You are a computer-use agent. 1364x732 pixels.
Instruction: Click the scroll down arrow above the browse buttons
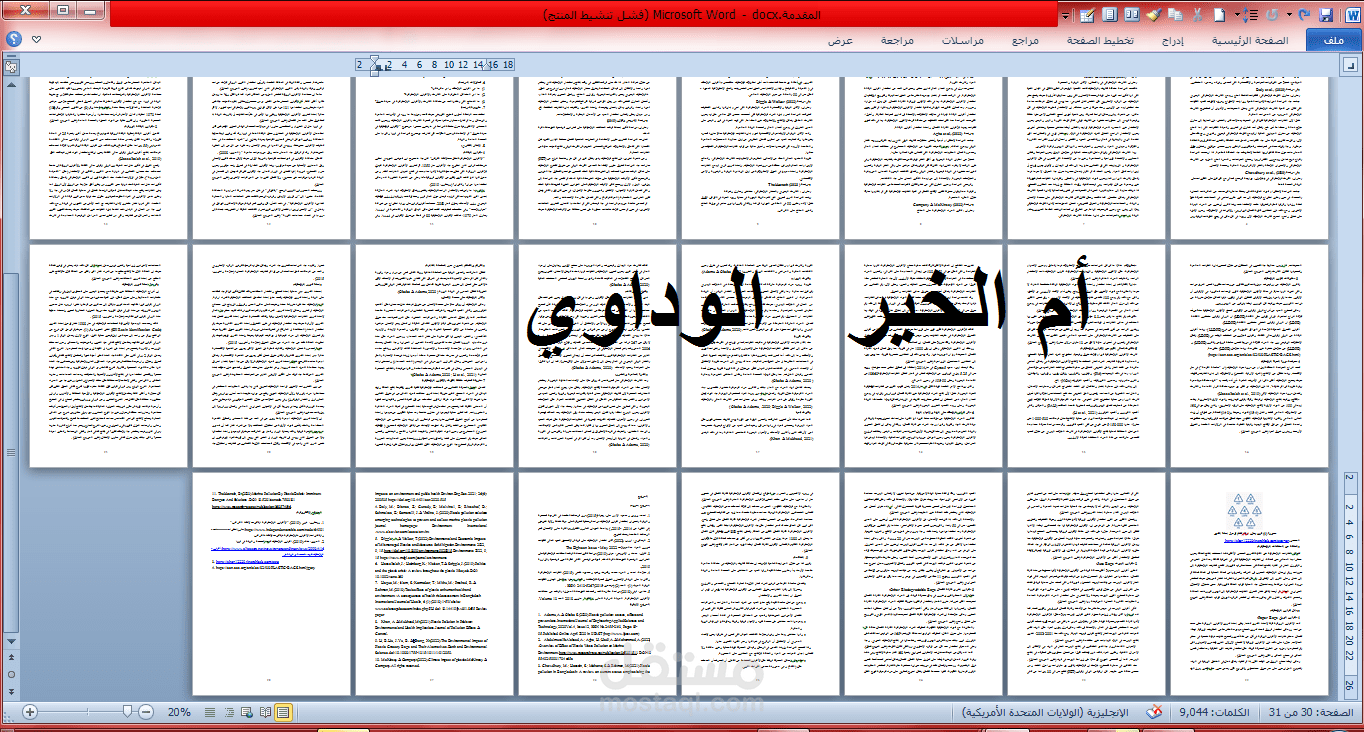(11, 642)
